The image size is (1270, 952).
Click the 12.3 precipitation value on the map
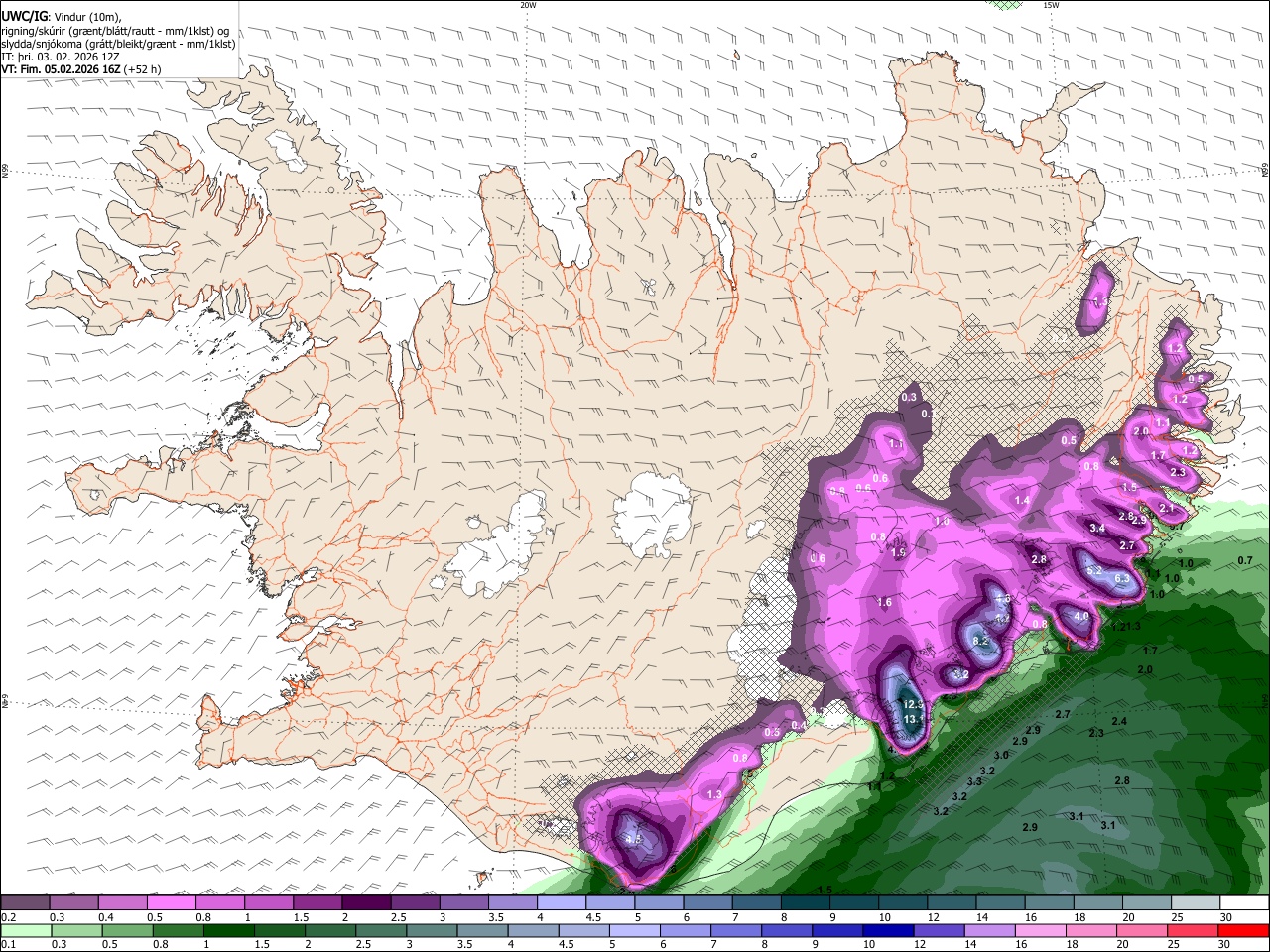pos(914,704)
